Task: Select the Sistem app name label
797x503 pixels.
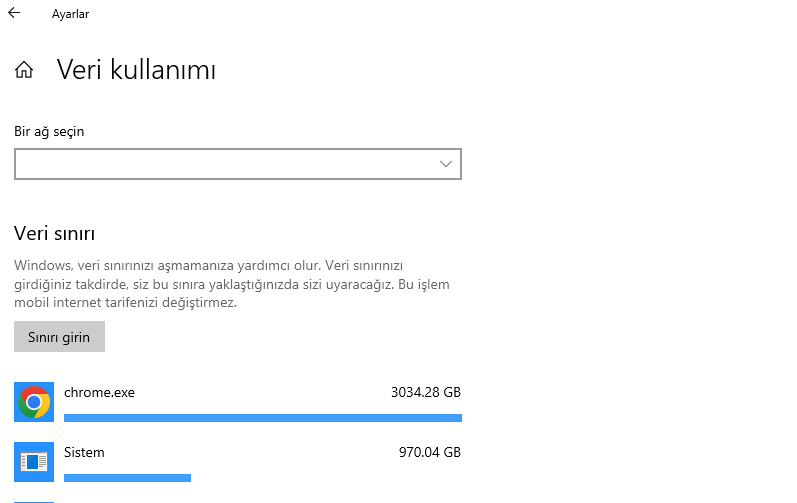Action: tap(84, 453)
